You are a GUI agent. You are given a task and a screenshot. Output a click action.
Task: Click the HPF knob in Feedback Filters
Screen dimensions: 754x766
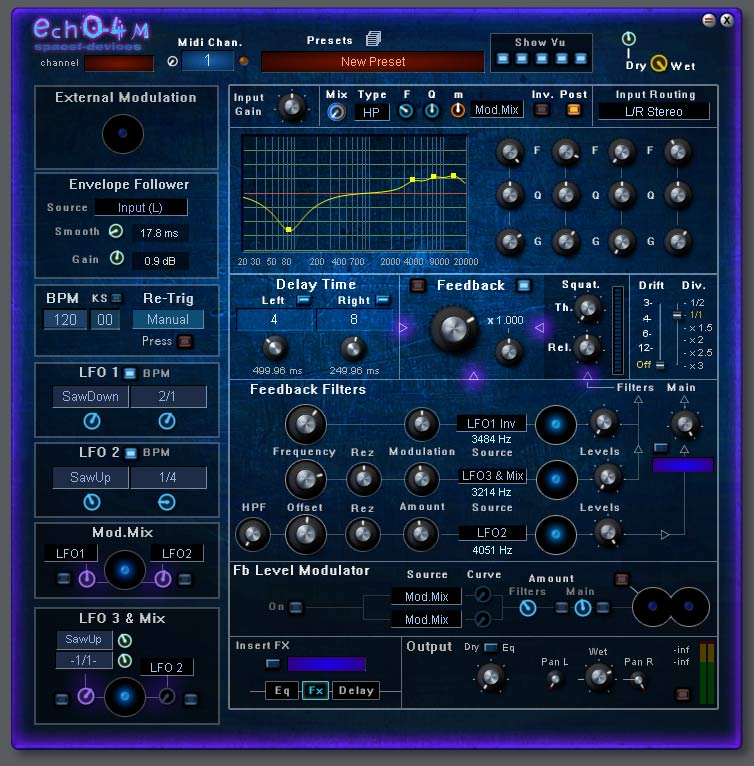253,534
